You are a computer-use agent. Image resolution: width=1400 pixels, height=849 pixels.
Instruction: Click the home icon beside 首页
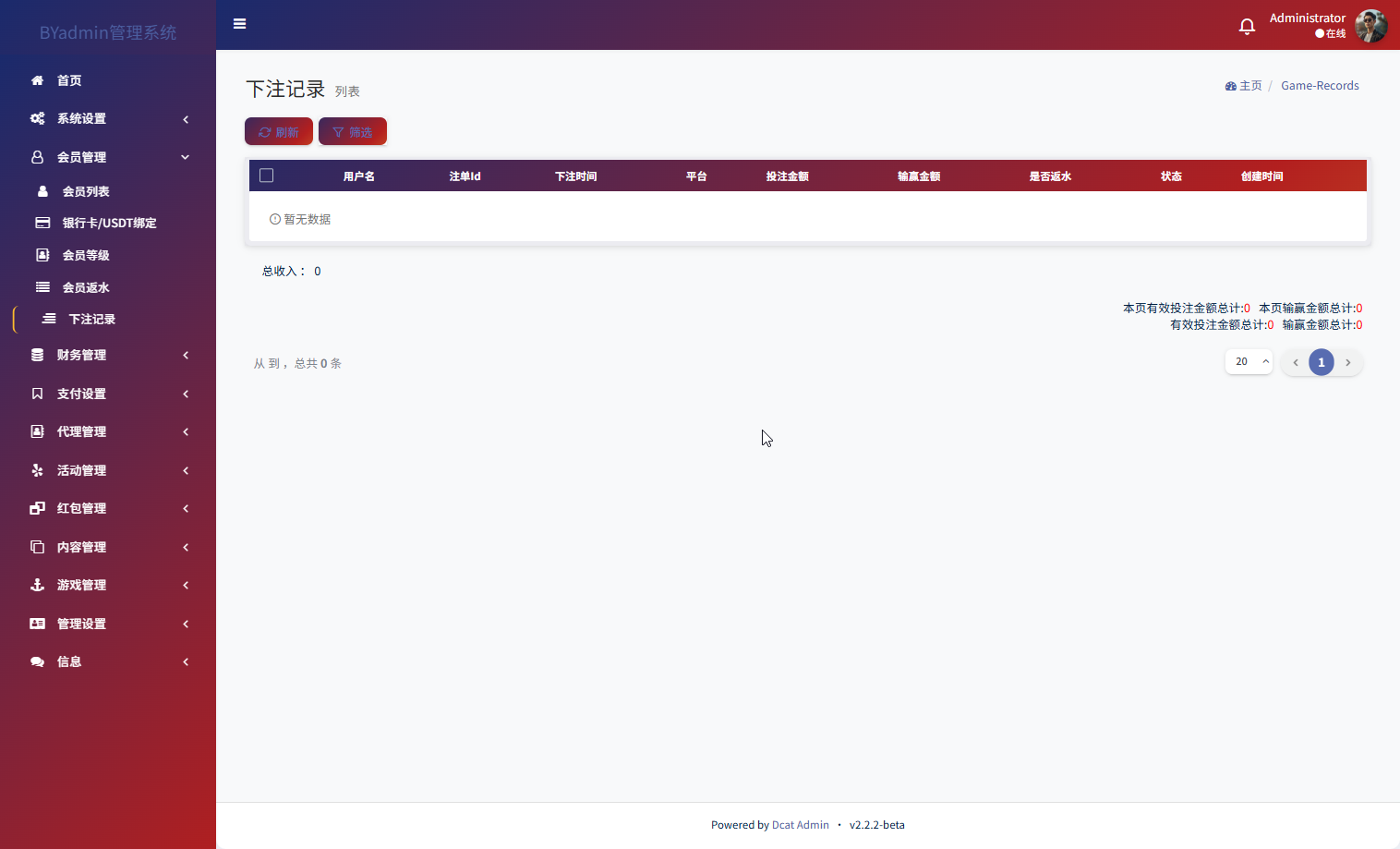37,80
